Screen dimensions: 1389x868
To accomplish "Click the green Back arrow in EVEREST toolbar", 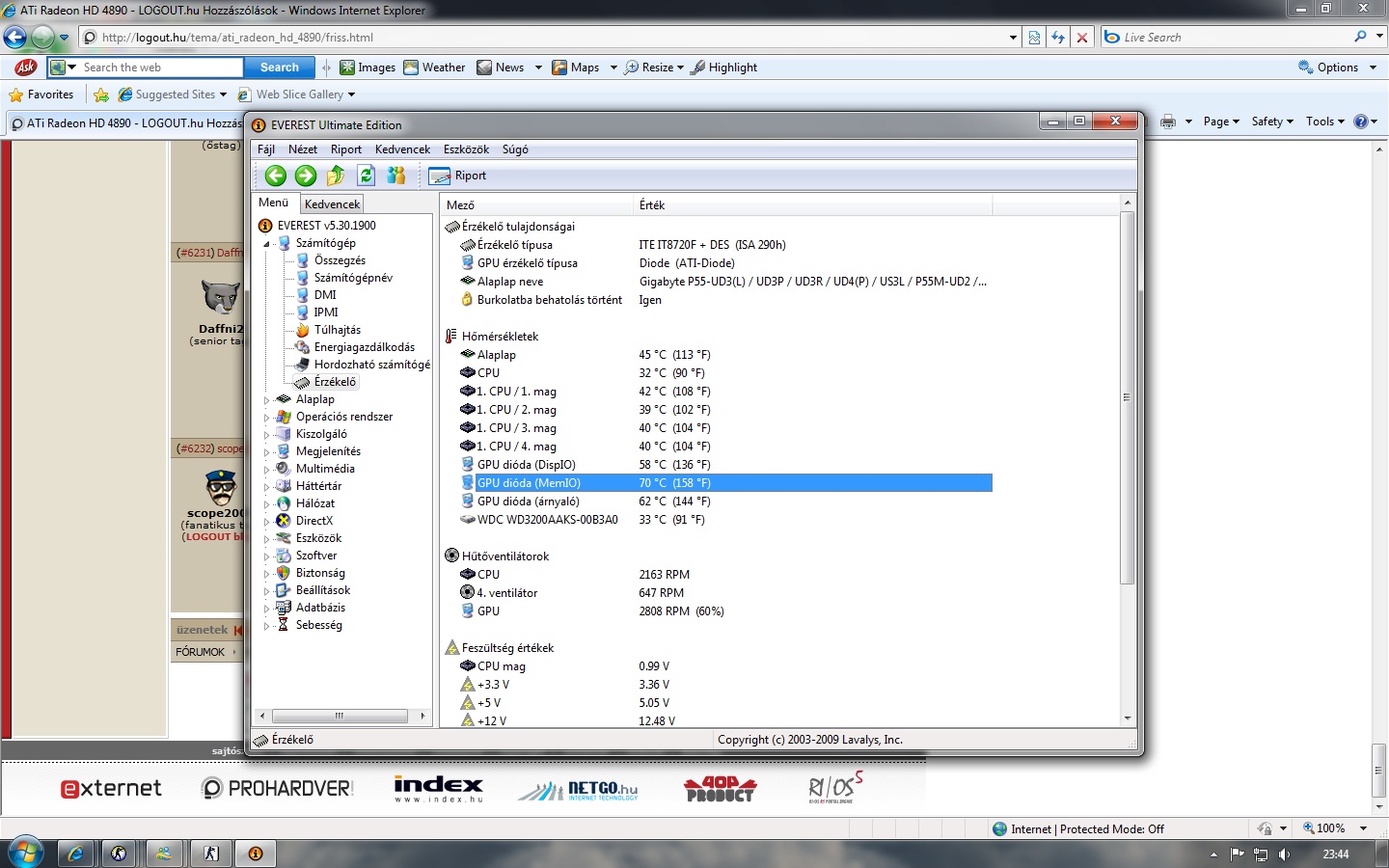I will [276, 176].
